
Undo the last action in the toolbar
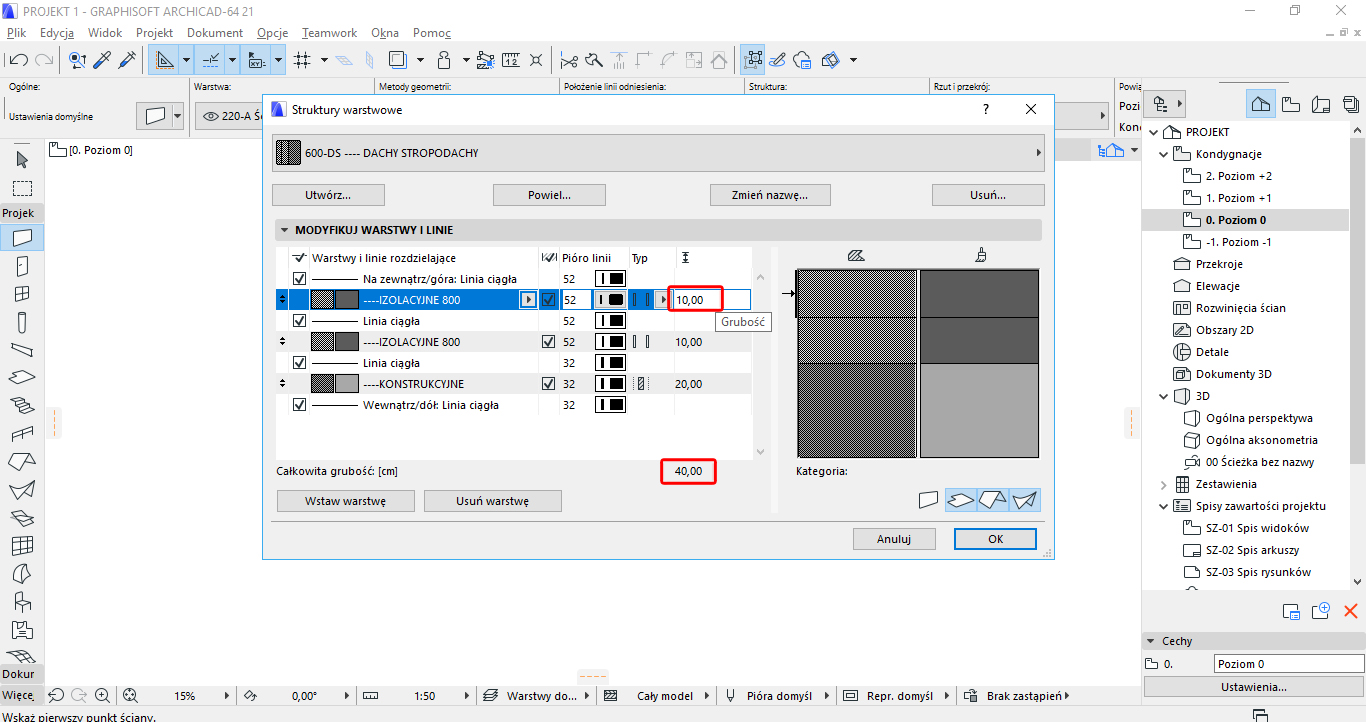click(x=17, y=60)
